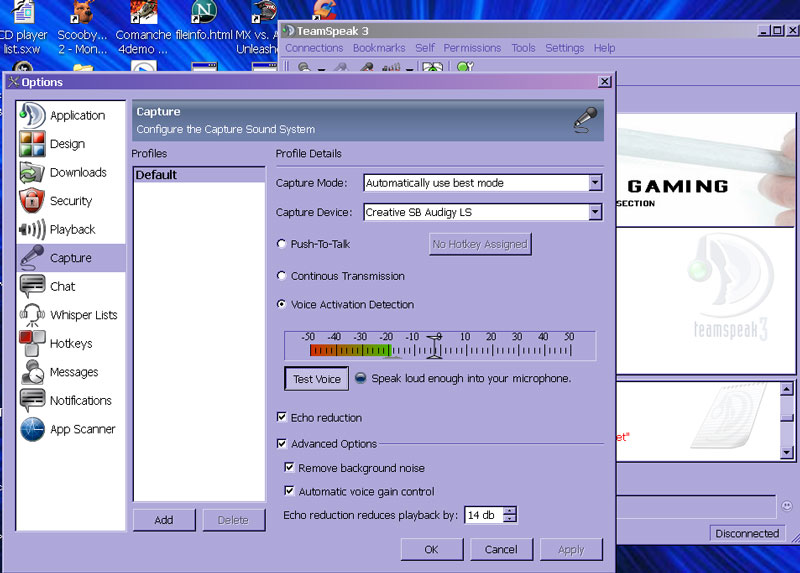Toggle the Advanced Options checkbox
Image resolution: width=800 pixels, height=573 pixels.
coord(282,443)
